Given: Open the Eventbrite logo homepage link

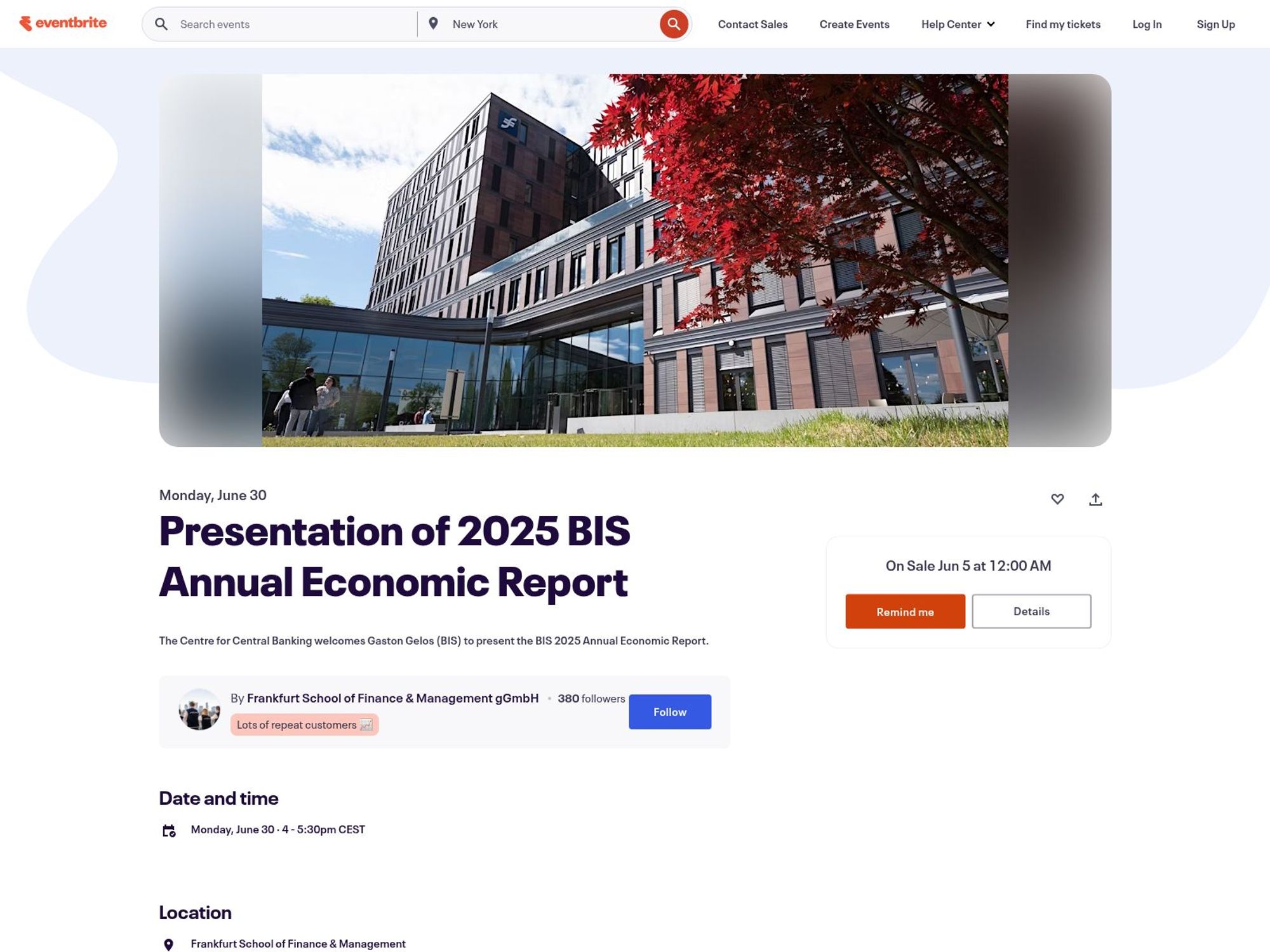Looking at the screenshot, I should tap(63, 23).
